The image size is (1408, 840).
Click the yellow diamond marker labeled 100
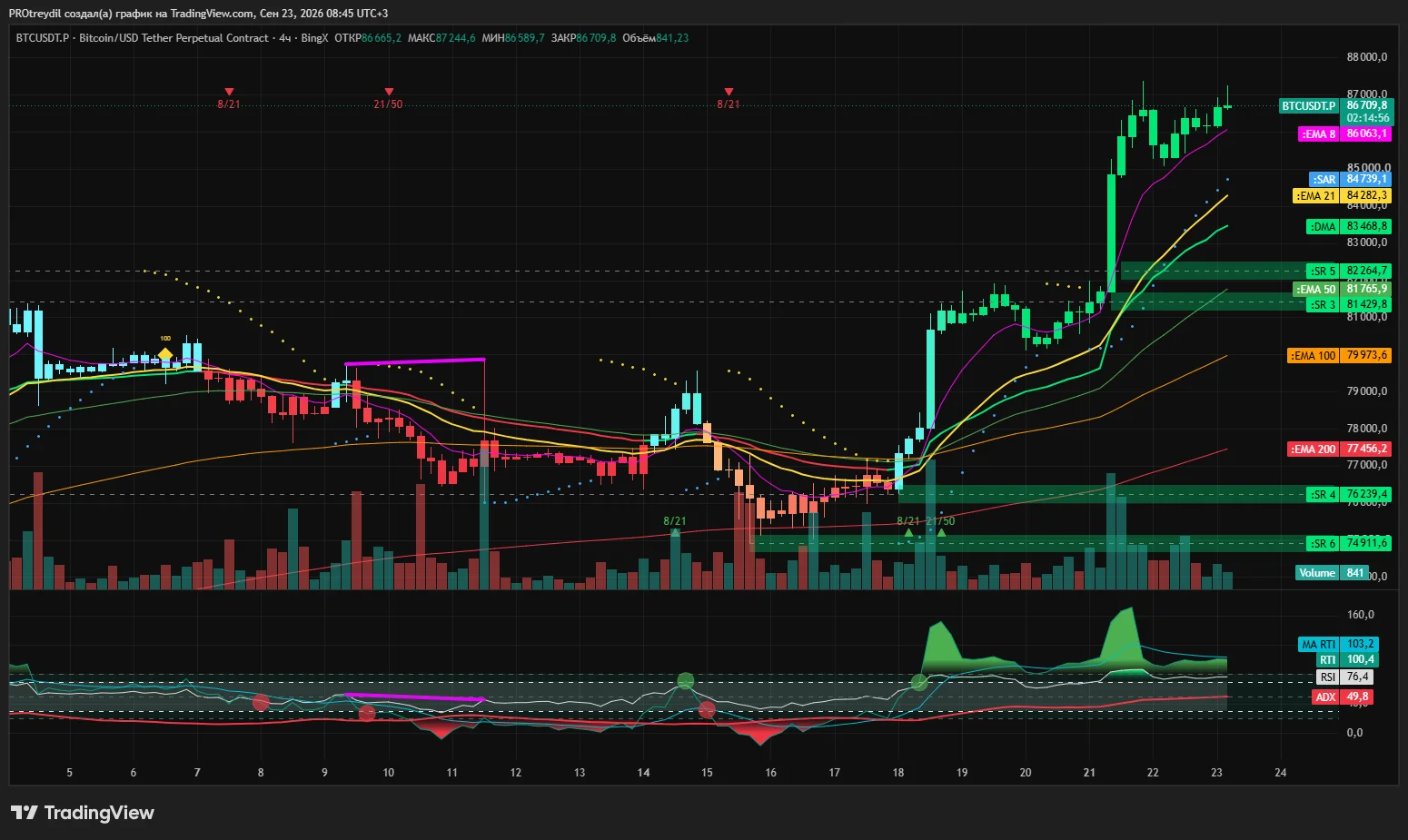tap(165, 354)
